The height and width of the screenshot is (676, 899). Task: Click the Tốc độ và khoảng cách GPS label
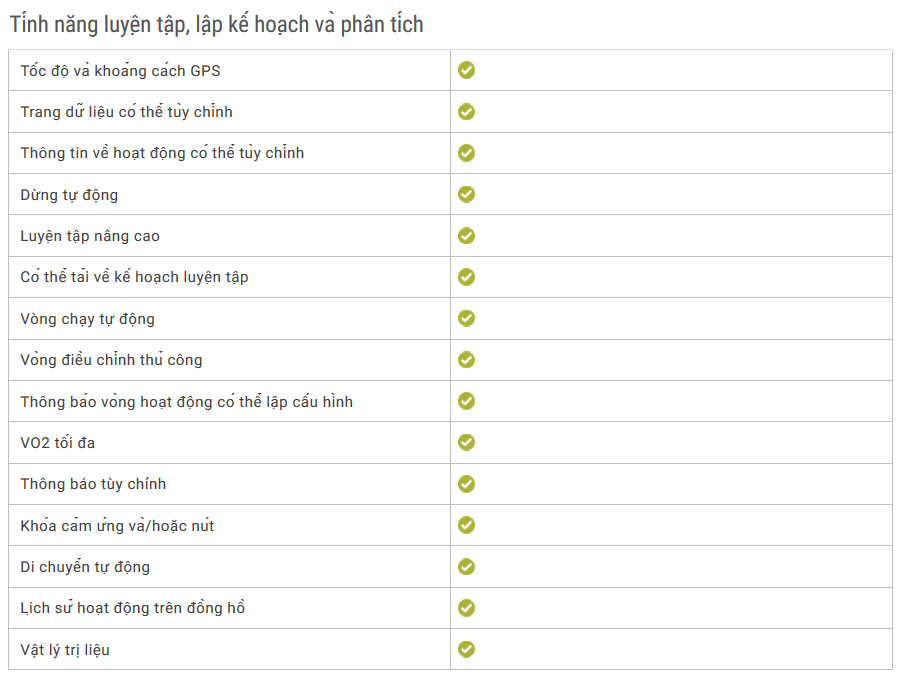120,71
